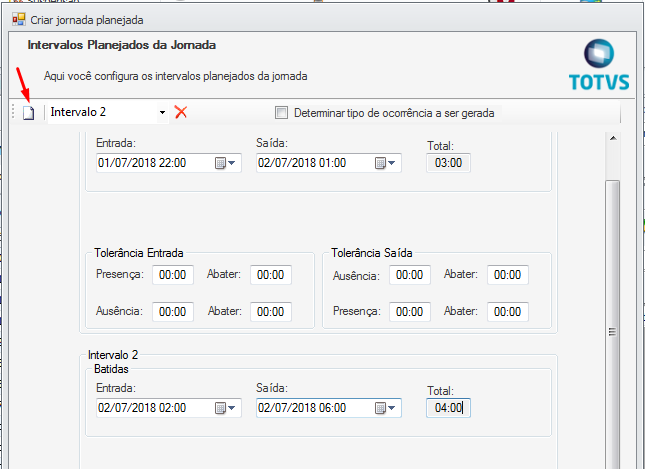Click Ausência field in Tolerância Saída

410,275
